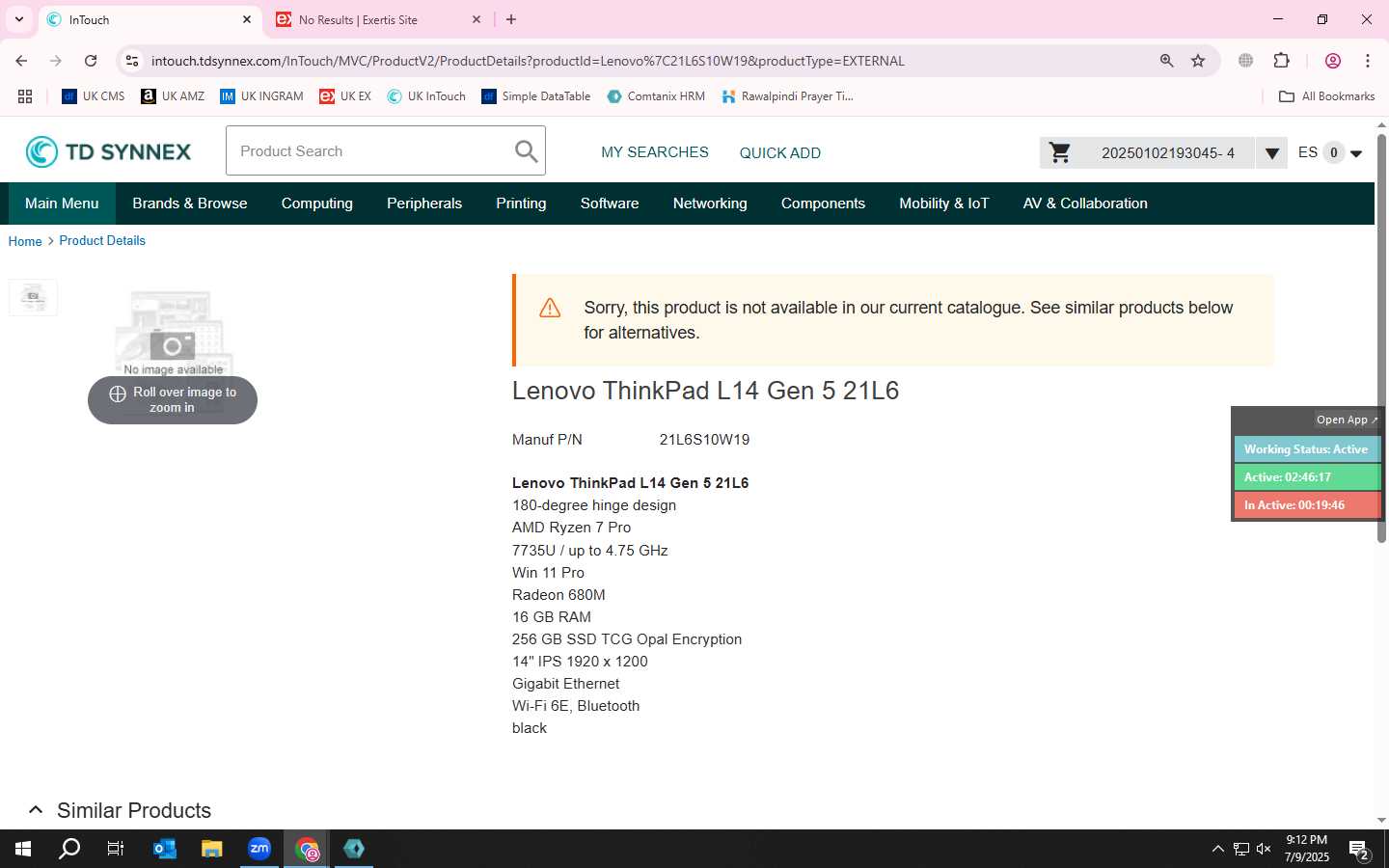This screenshot has width=1389, height=868.
Task: Click Product Details breadcrumb link
Action: (102, 240)
